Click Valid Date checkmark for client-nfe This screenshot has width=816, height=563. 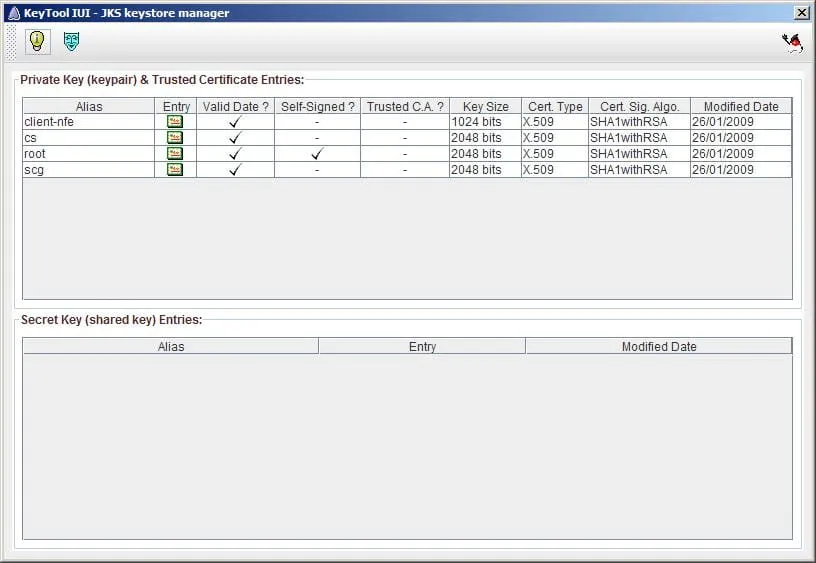[235, 122]
